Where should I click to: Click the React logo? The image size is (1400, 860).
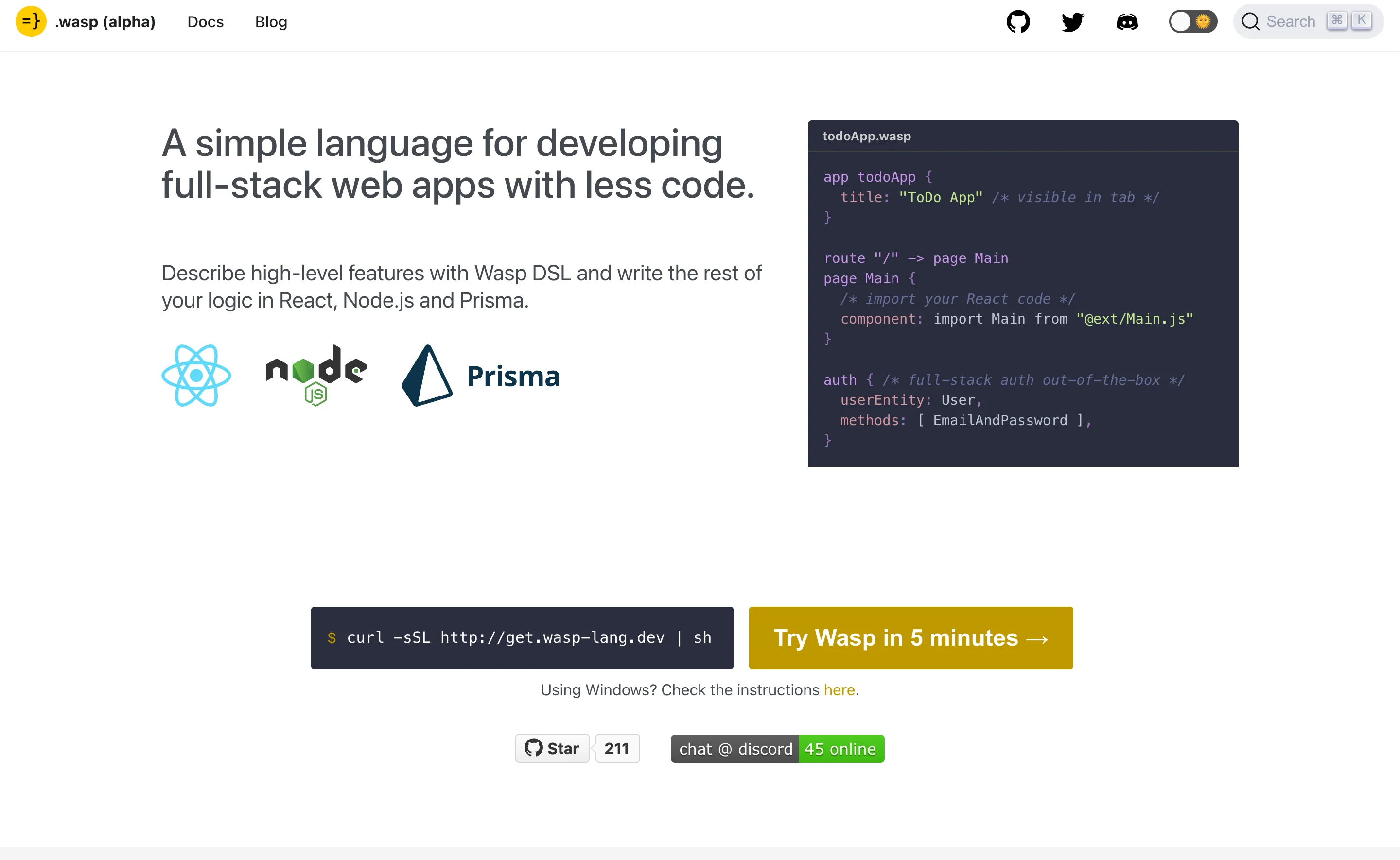[x=196, y=376]
